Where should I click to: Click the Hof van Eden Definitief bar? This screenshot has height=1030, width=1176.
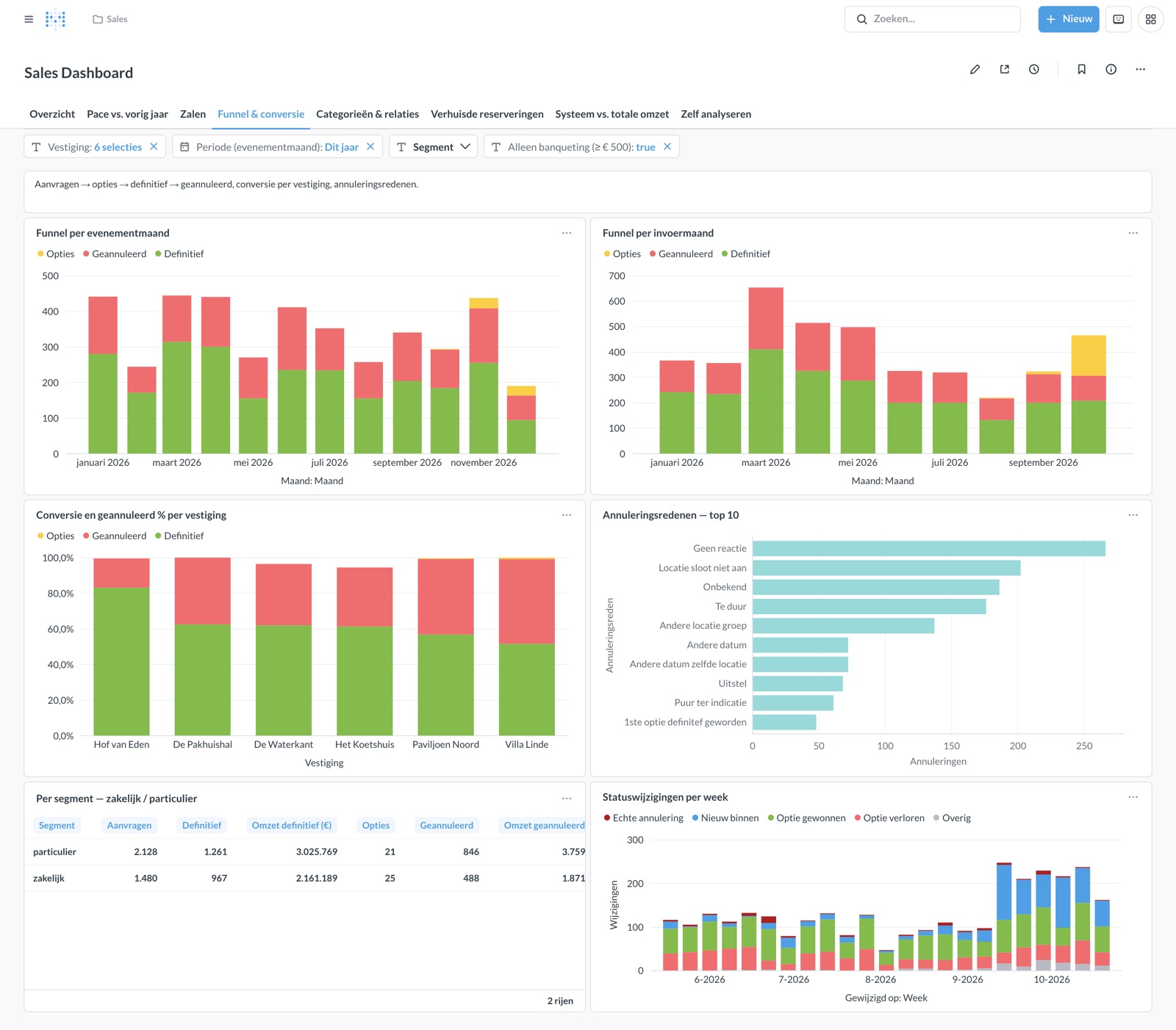(121, 661)
